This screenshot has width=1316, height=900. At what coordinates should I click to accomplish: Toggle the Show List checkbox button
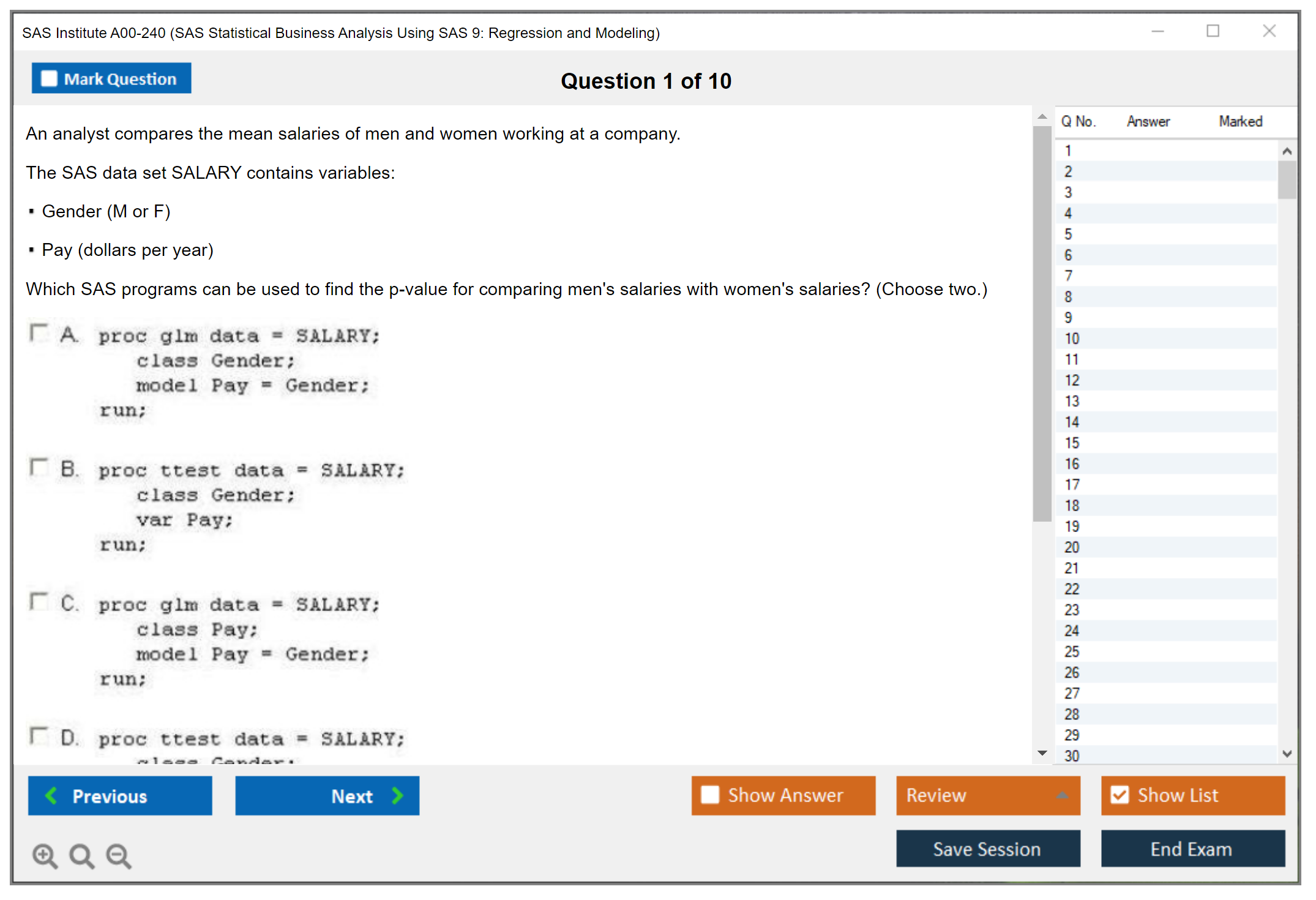1120,795
